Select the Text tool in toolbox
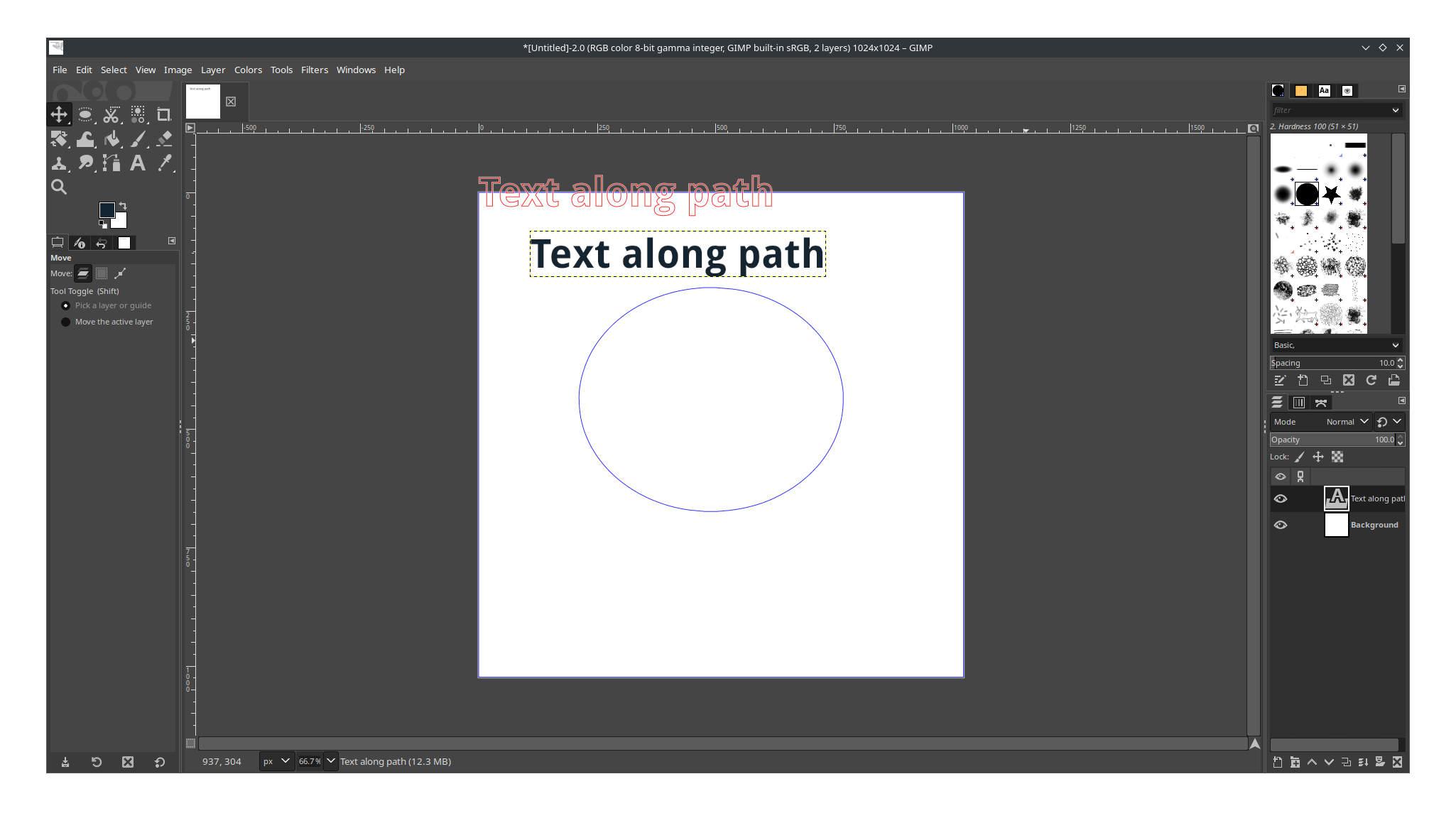Image resolution: width=1456 pixels, height=828 pixels. click(138, 163)
